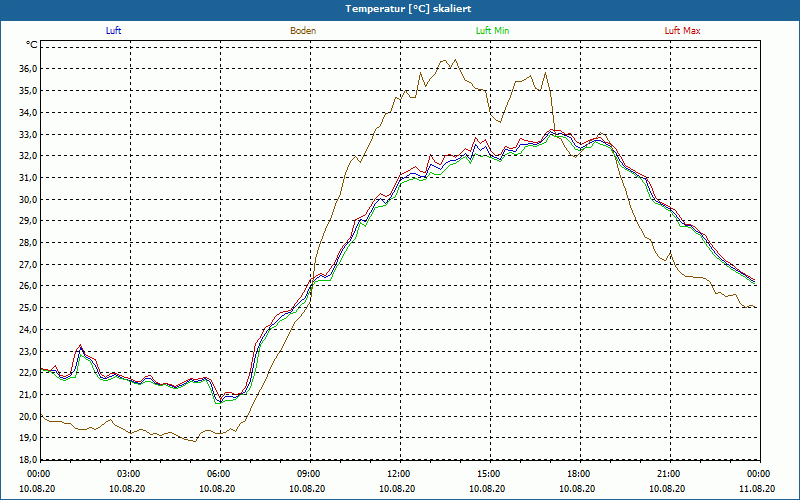
Task: Click the 36,0 y-axis value
Action: [28, 69]
